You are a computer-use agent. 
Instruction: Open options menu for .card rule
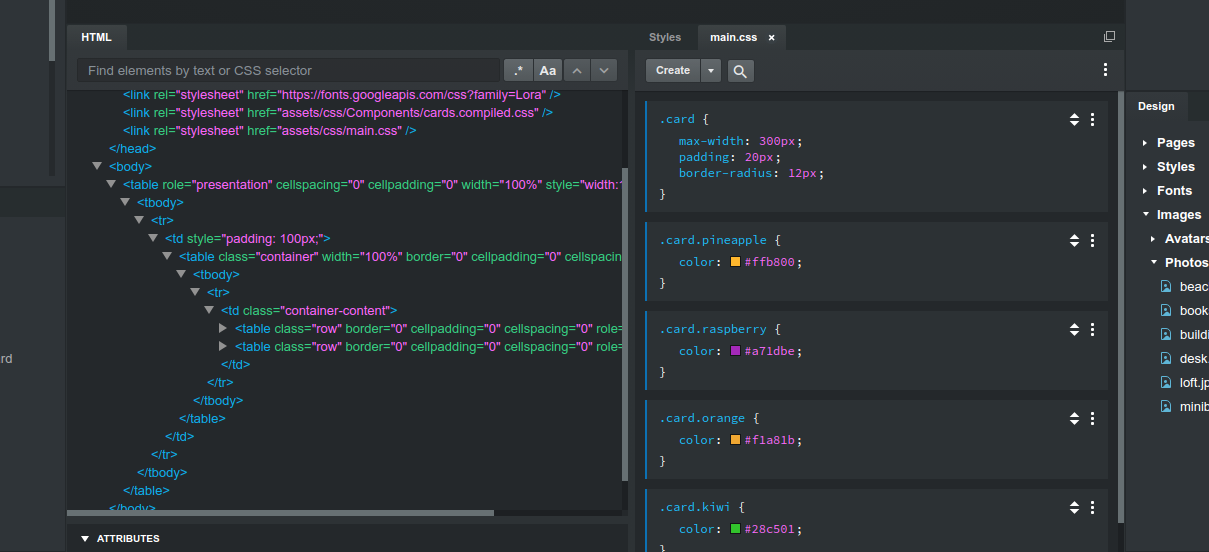(1092, 119)
